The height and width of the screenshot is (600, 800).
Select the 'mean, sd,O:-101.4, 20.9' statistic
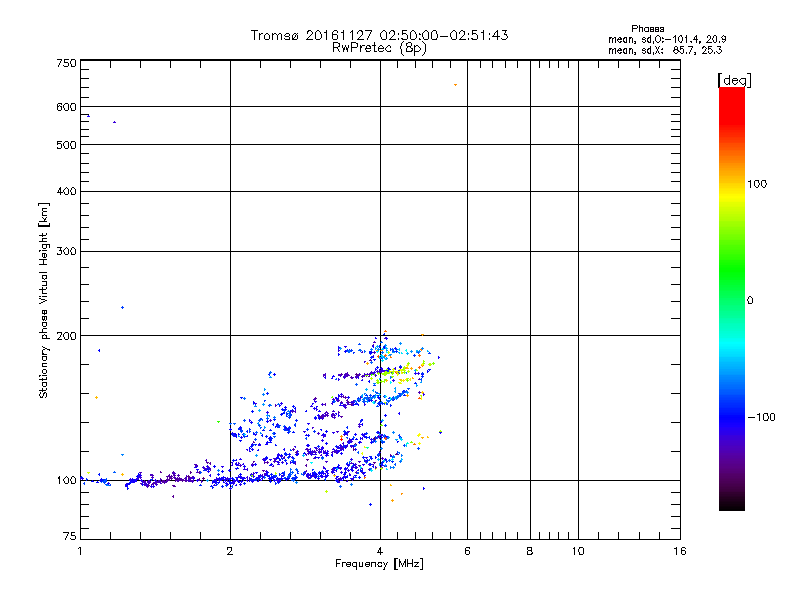[667, 39]
